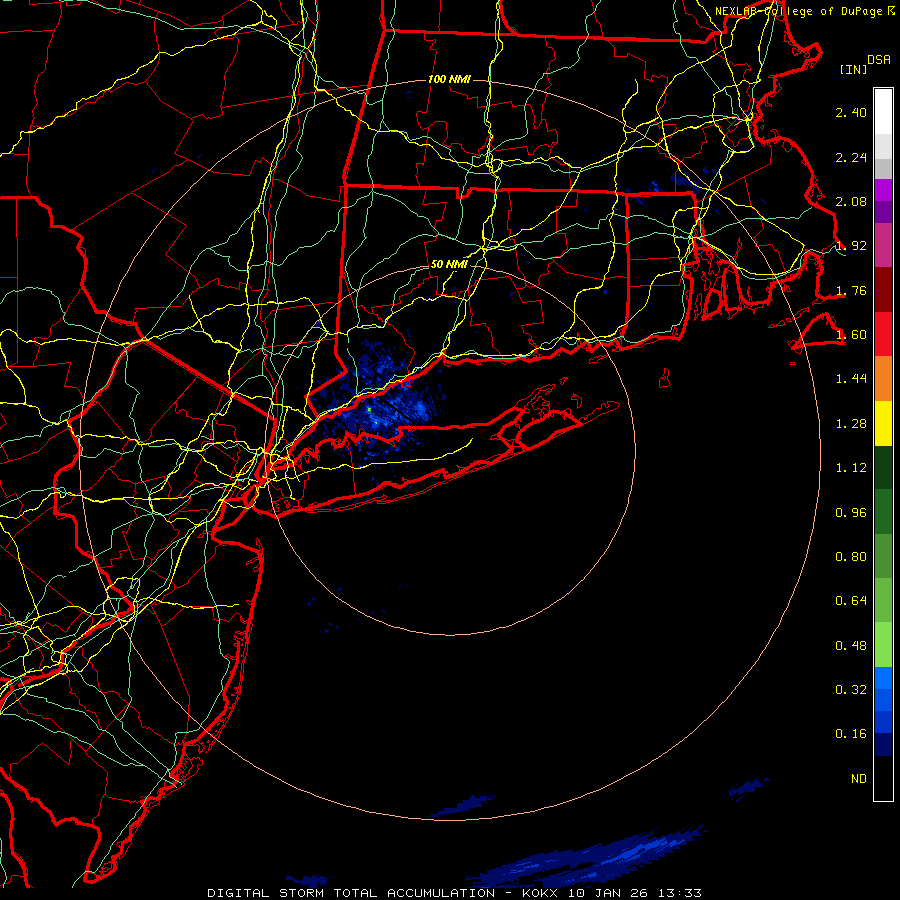Click the 0.96 legend value
Screen dimensions: 900x900
(851, 513)
